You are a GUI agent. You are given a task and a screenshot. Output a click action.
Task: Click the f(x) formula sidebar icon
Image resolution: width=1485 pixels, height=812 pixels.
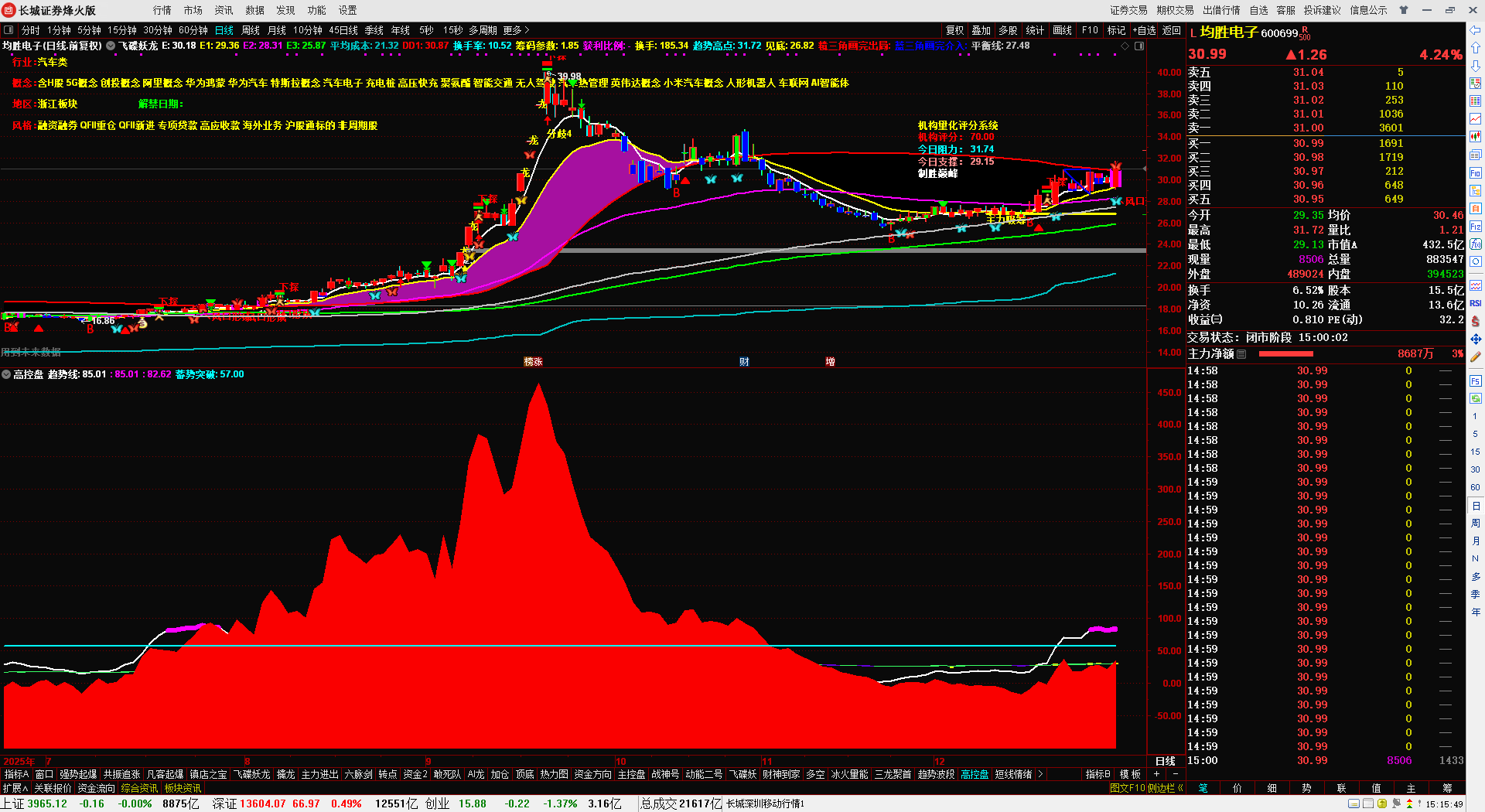[x=1476, y=244]
